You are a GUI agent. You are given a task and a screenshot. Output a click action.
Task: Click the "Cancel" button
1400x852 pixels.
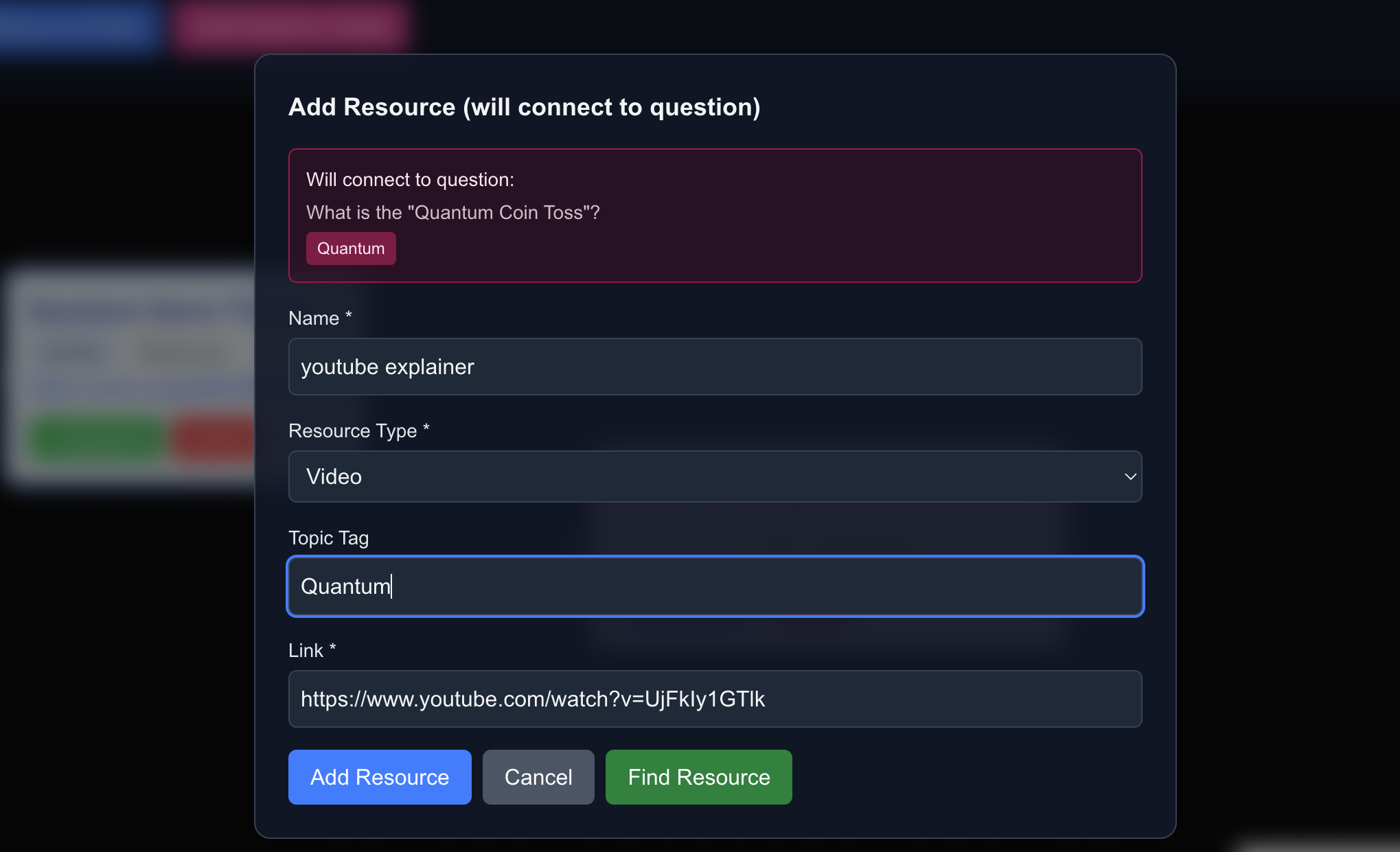pos(538,776)
